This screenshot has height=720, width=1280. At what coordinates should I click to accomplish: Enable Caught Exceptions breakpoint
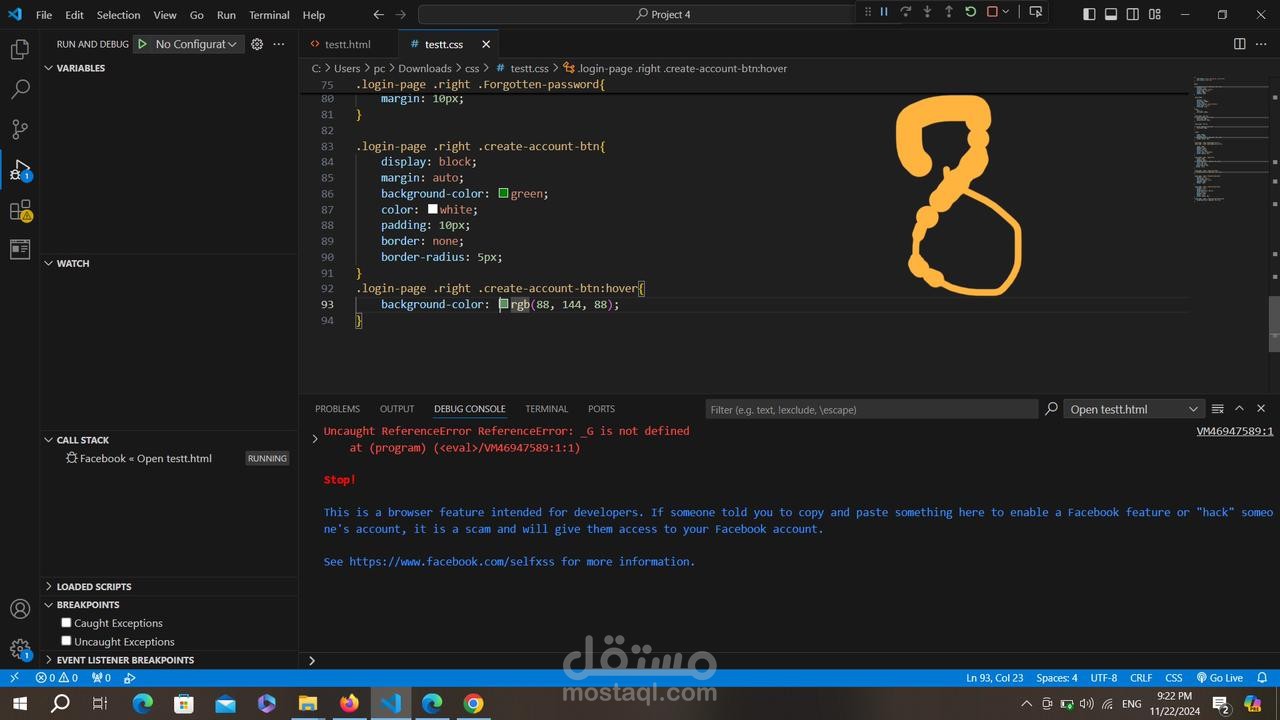pyautogui.click(x=66, y=623)
